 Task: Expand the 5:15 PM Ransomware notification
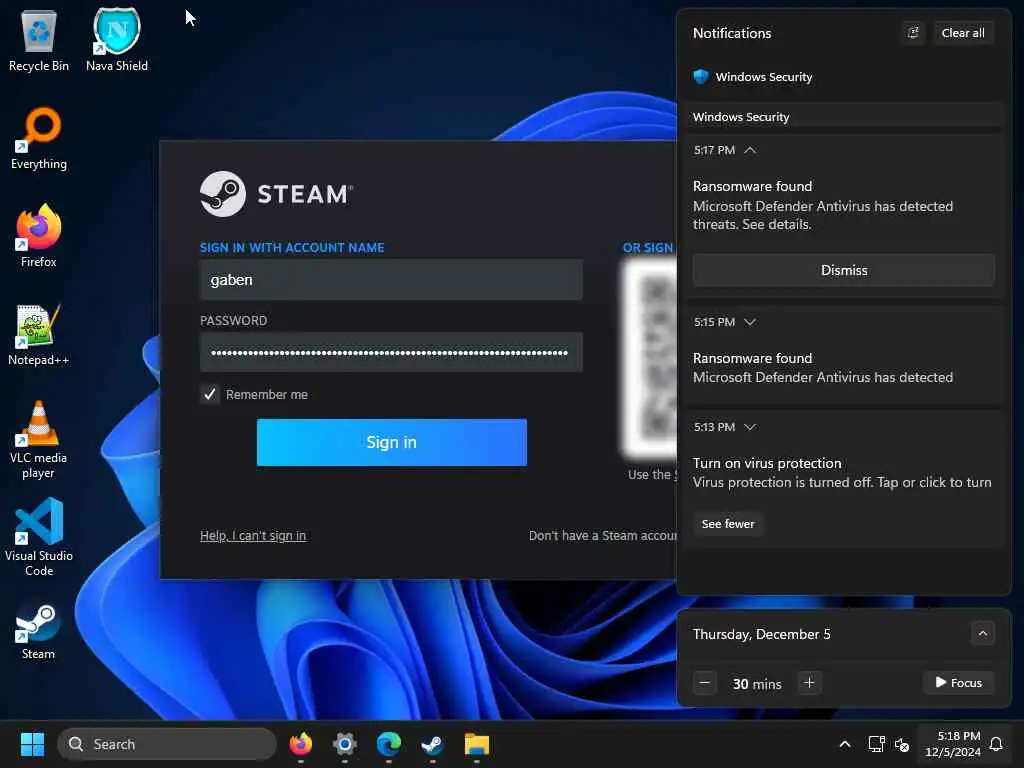750,322
